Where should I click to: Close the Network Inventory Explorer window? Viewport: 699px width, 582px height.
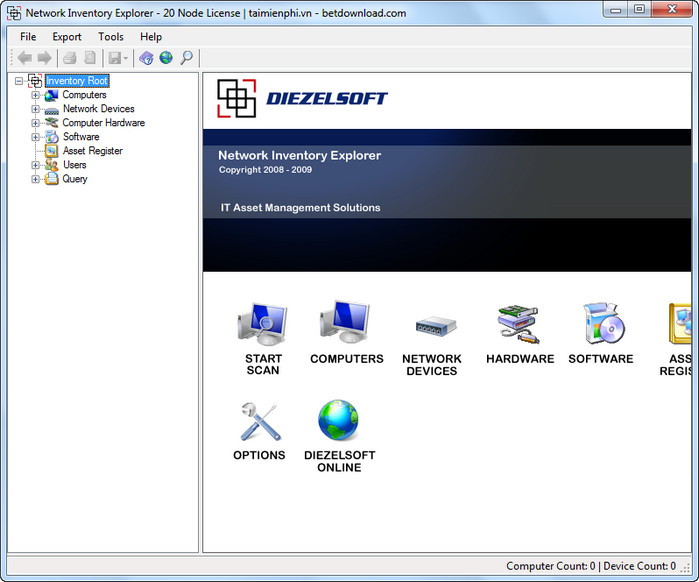[671, 9]
